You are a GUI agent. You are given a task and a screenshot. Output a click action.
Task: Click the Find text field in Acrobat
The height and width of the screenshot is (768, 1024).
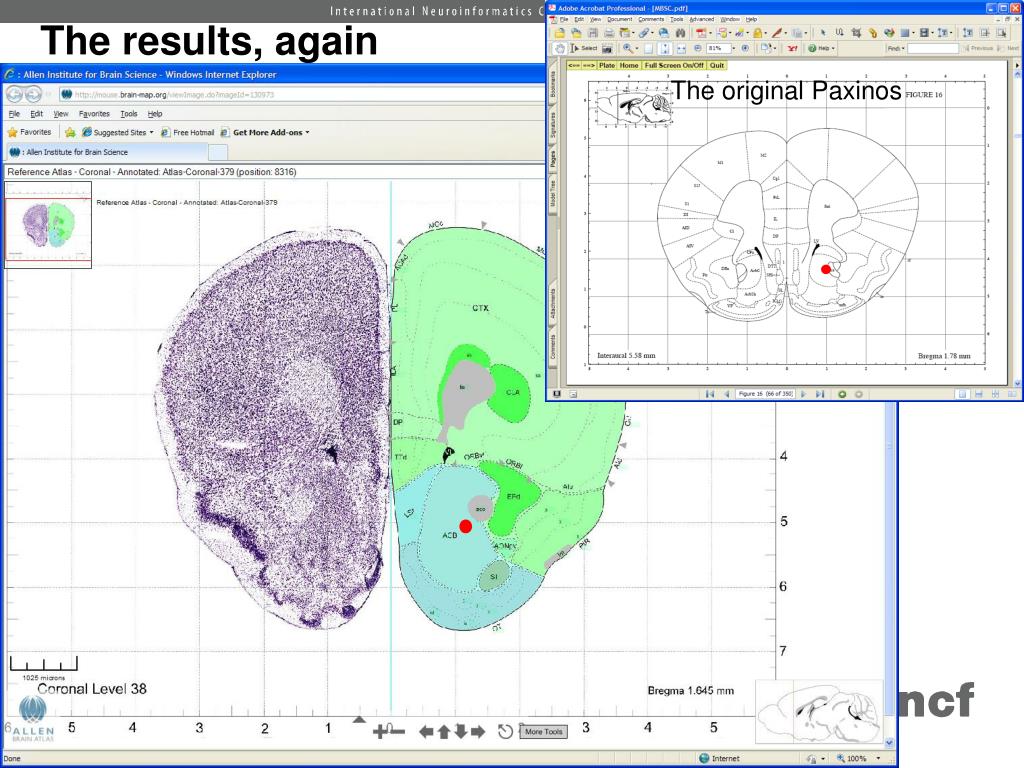(x=933, y=48)
